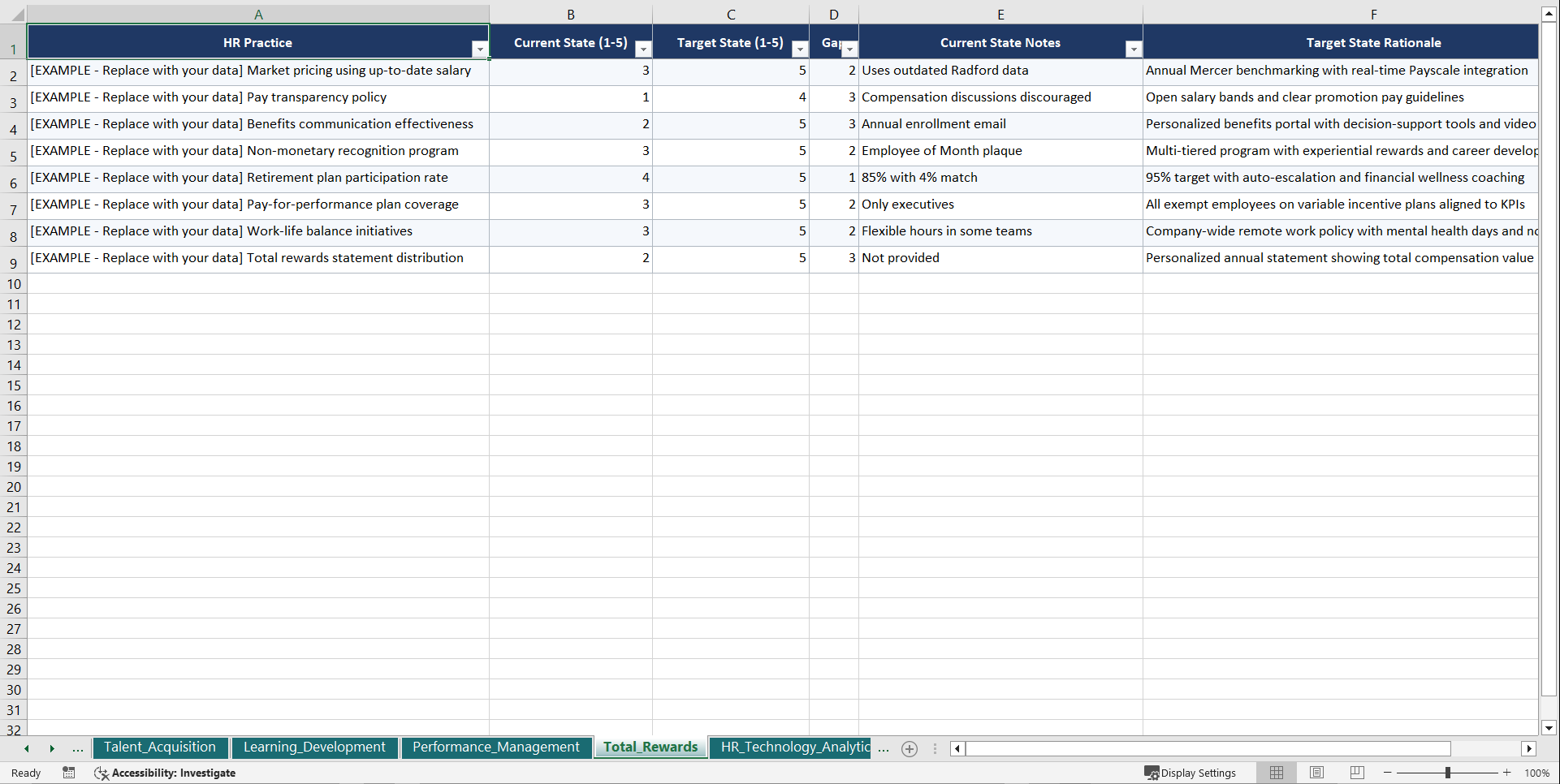Switch to Page Layout view in status bar
Screen dimensions: 1560x784
point(1316,773)
